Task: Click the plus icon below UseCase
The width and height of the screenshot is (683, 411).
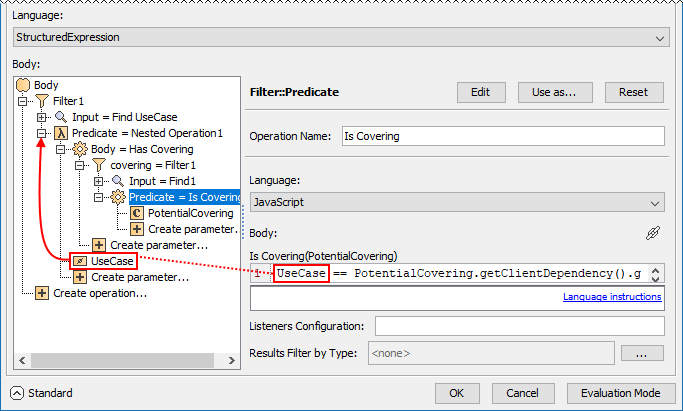Action: pos(80,277)
